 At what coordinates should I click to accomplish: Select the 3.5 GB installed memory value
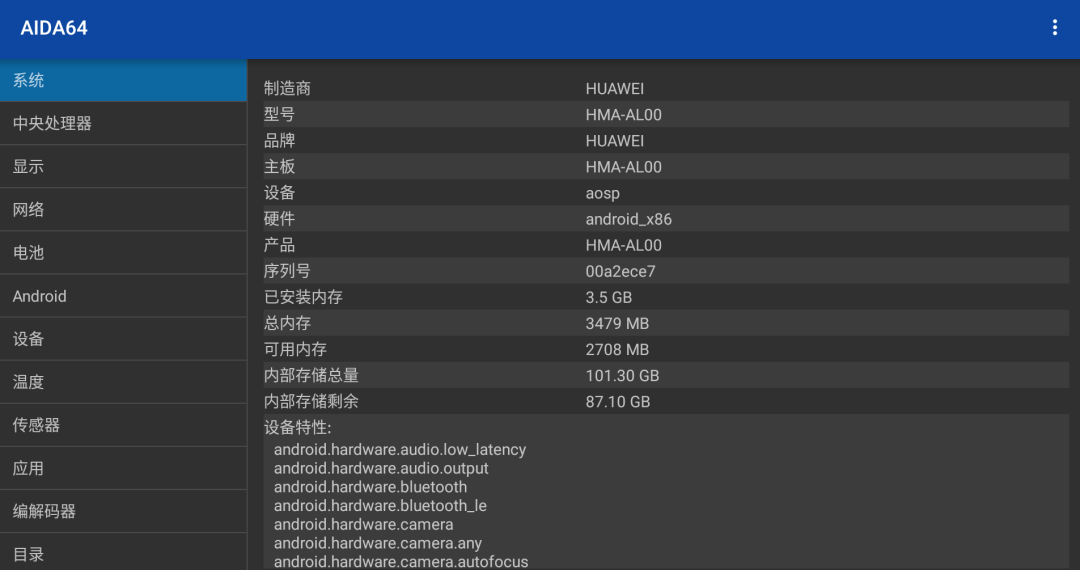click(x=609, y=297)
